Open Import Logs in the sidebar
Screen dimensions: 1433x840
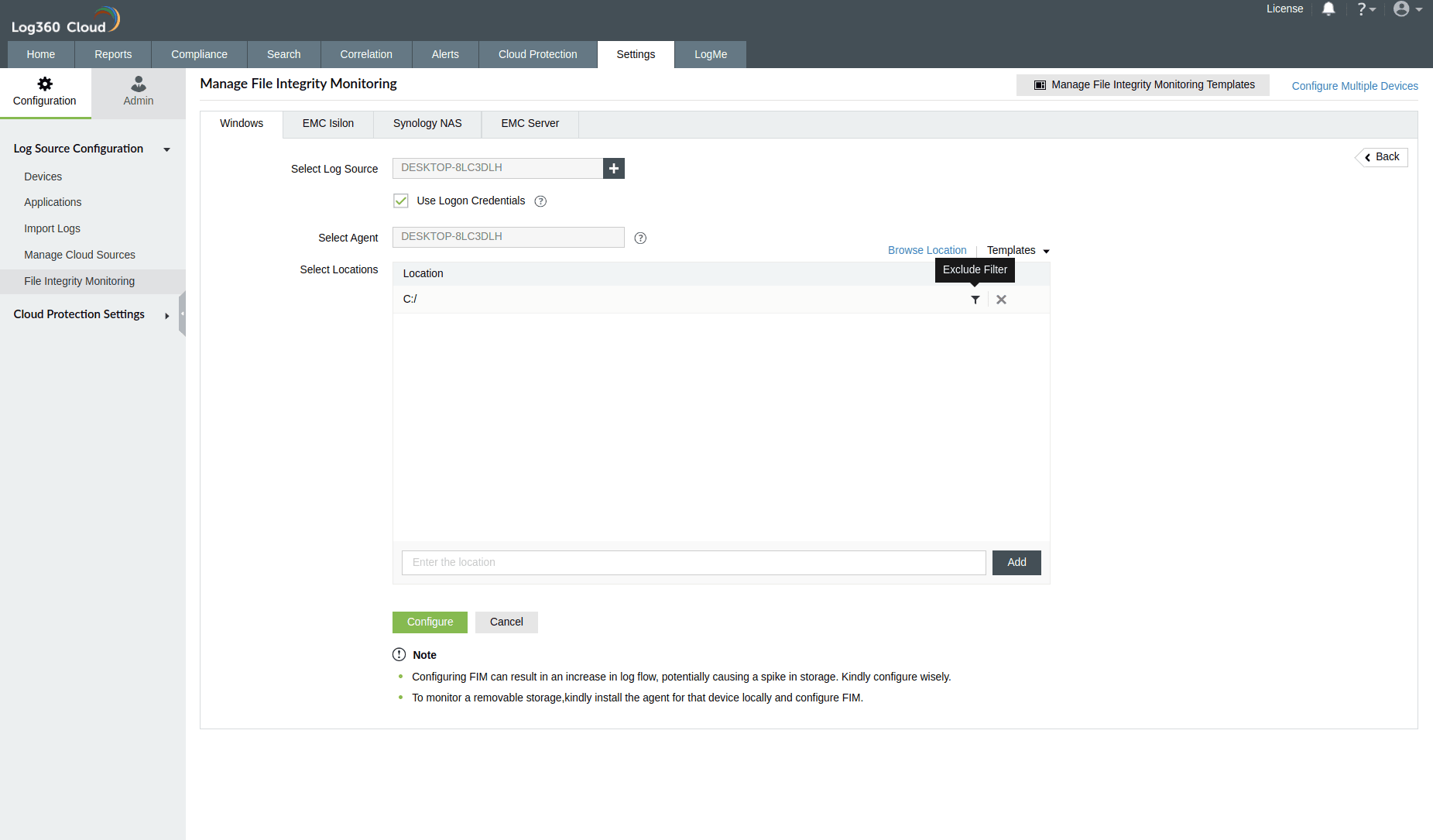click(x=53, y=228)
